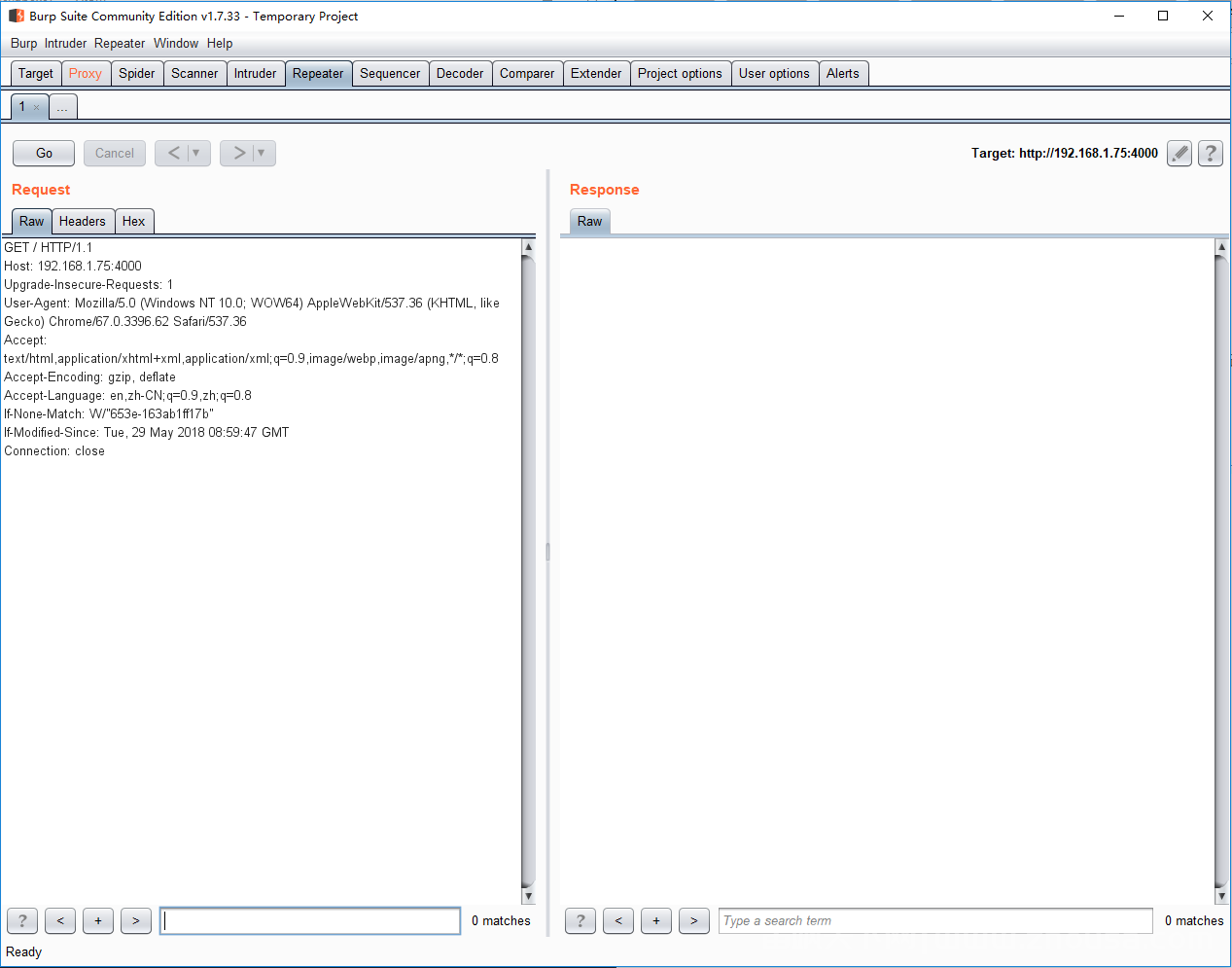Switch to the Target tab

36,73
